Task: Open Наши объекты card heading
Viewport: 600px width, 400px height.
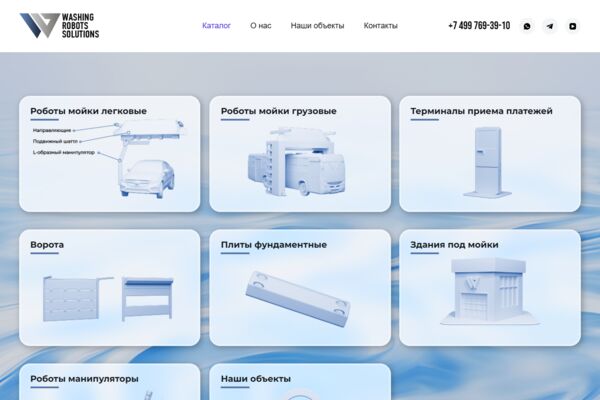Action: pyautogui.click(x=256, y=379)
